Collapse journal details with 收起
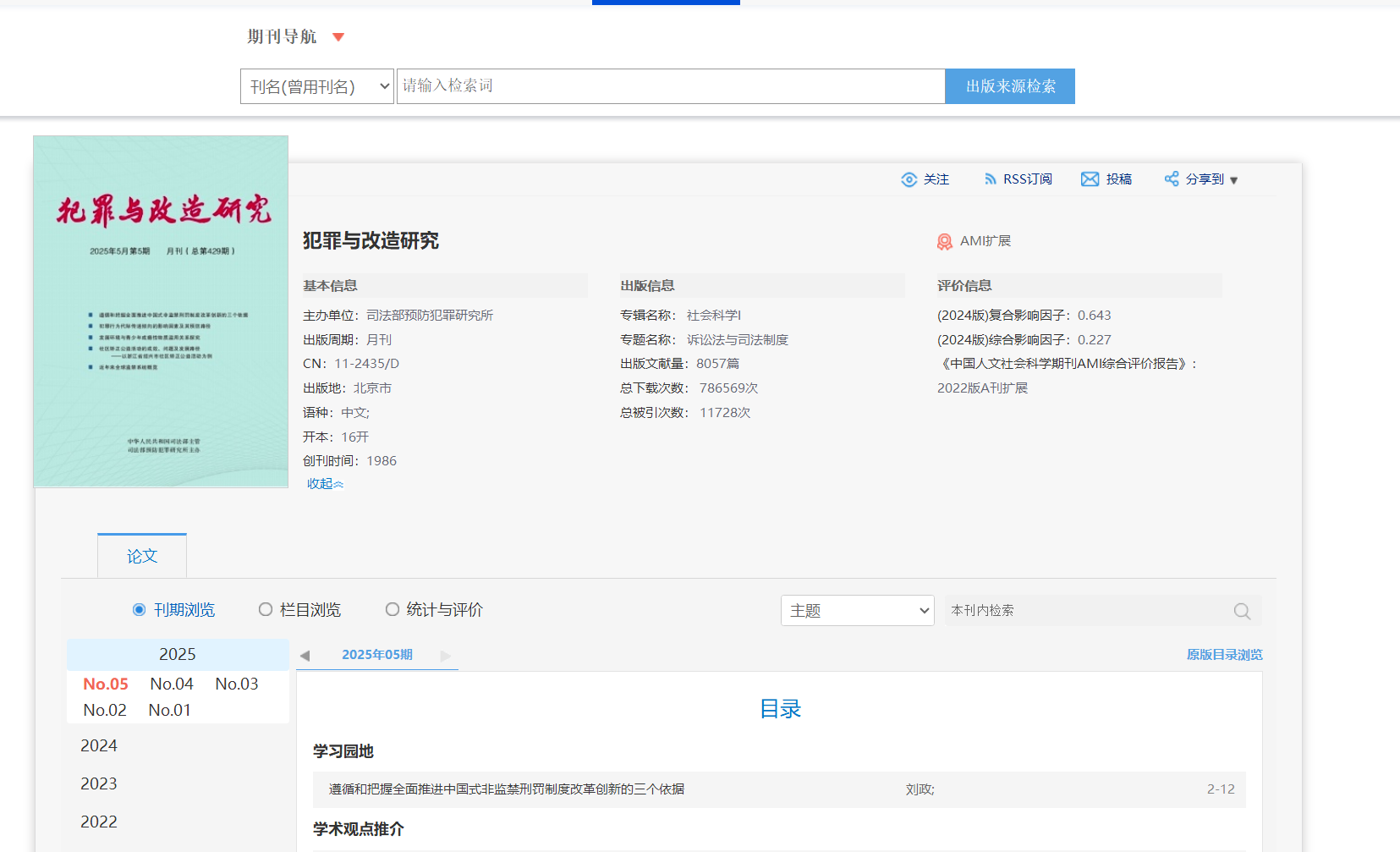Viewport: 1400px width, 852px height. coord(325,484)
